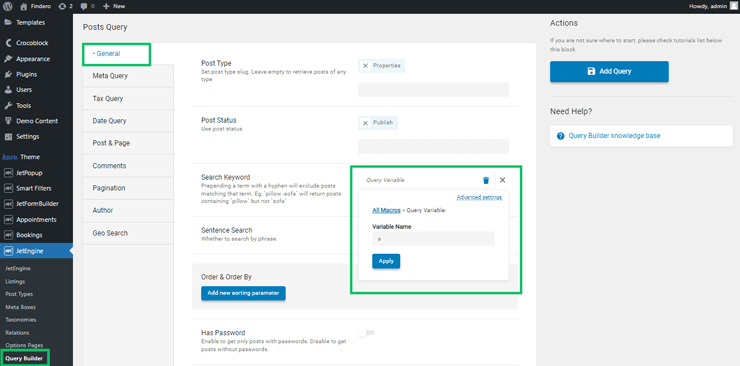The height and width of the screenshot is (366, 740).
Task: Switch to the Meta Query tab
Action: click(128, 76)
